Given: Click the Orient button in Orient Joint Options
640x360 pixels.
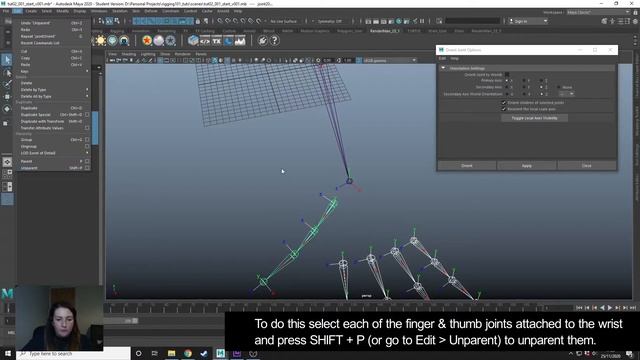Looking at the screenshot, I should point(467,166).
